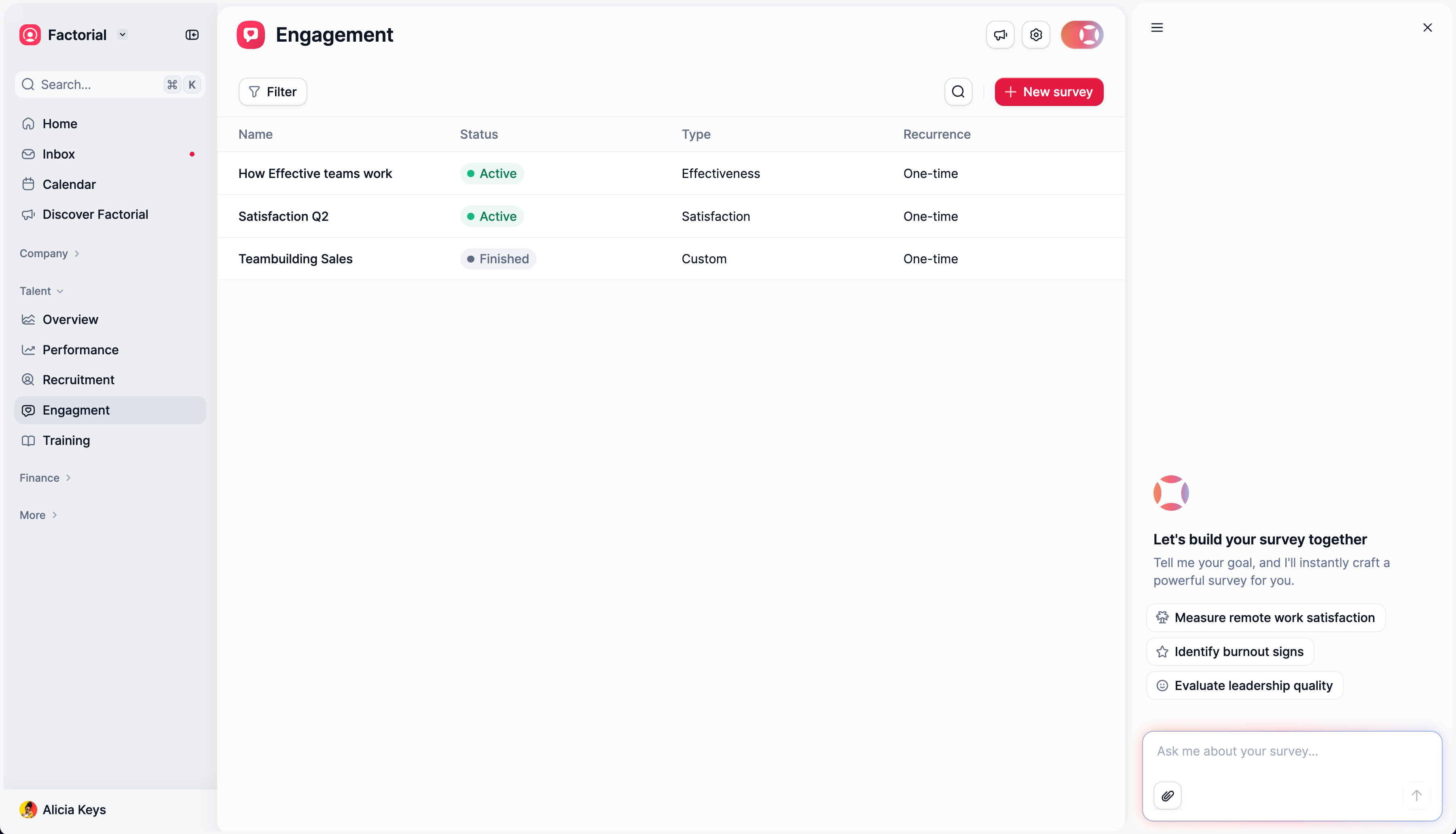Viewport: 1456px width, 834px height.
Task: Collapse the sidebar with the panel icon
Action: click(192, 35)
